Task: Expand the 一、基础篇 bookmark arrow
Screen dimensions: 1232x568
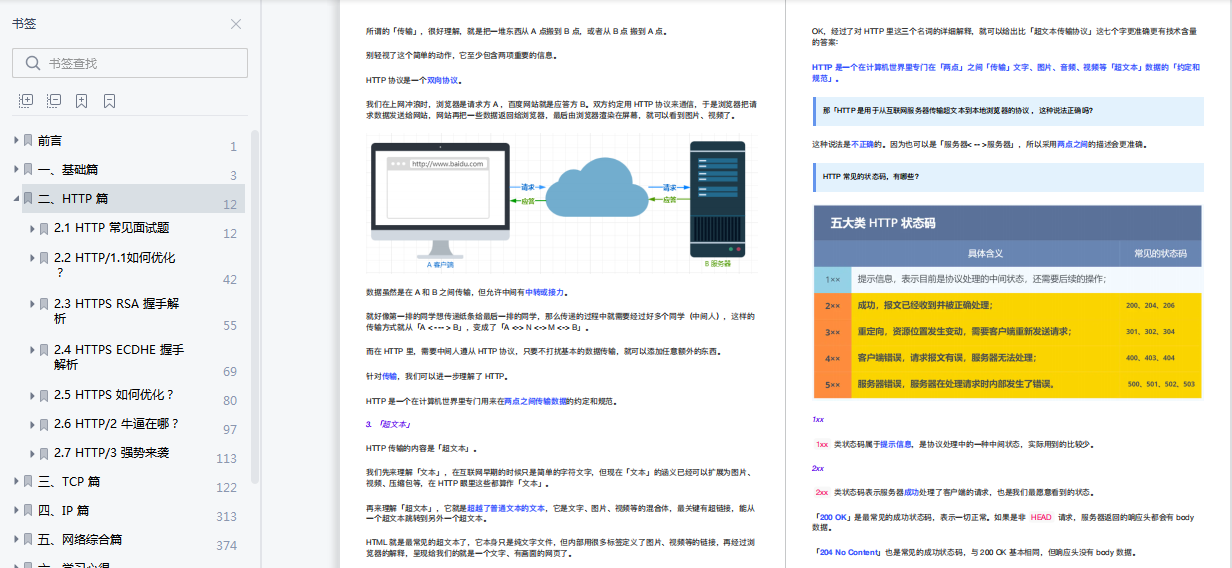Action: click(x=16, y=170)
